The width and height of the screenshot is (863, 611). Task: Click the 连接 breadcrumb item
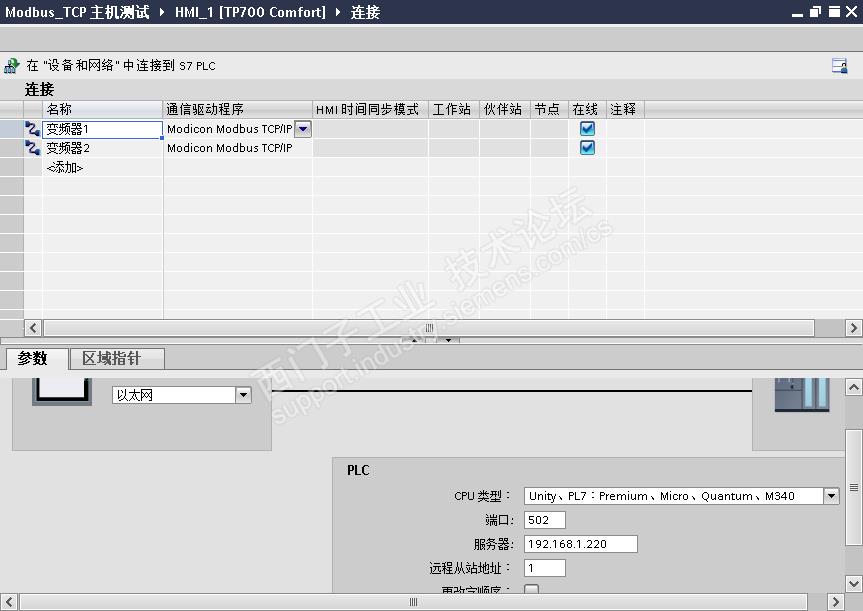365,12
